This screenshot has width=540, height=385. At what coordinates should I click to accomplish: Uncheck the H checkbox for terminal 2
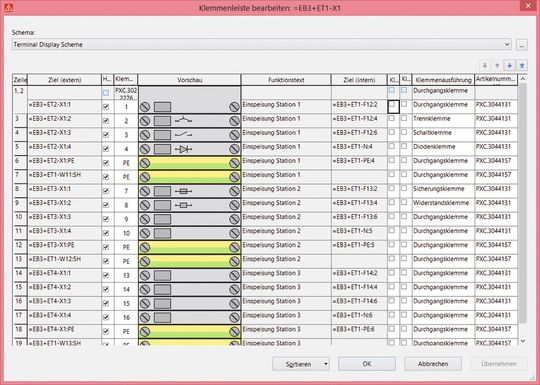(x=106, y=121)
